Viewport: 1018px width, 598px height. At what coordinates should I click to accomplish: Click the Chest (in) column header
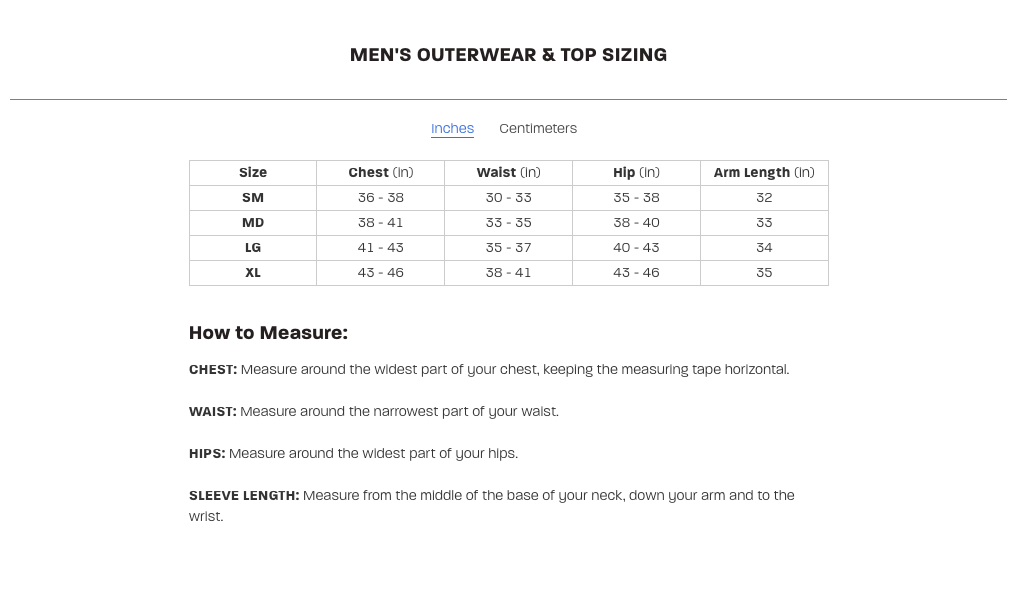(x=380, y=172)
